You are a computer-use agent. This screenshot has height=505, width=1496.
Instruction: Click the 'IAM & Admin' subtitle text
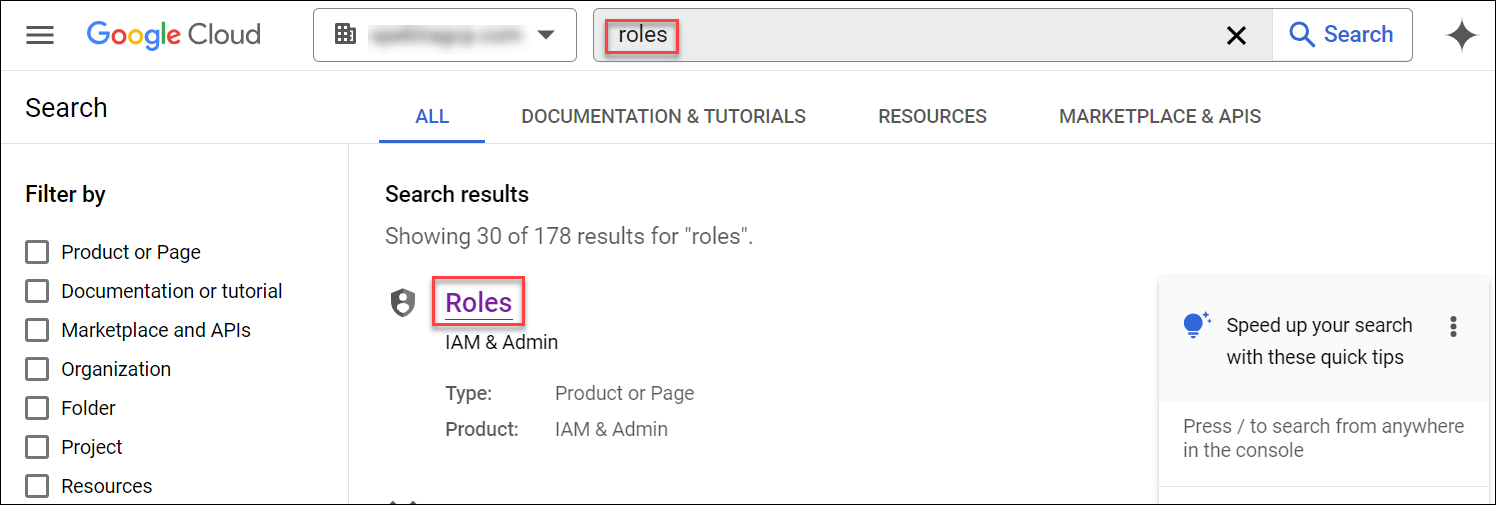(x=501, y=342)
